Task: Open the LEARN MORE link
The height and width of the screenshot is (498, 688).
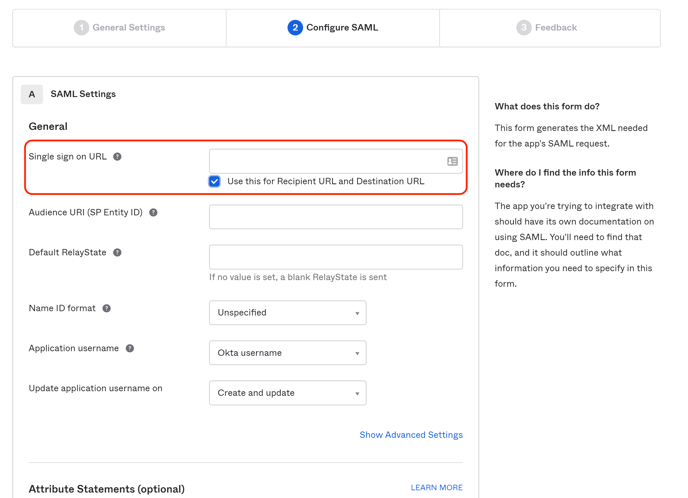Action: point(436,488)
